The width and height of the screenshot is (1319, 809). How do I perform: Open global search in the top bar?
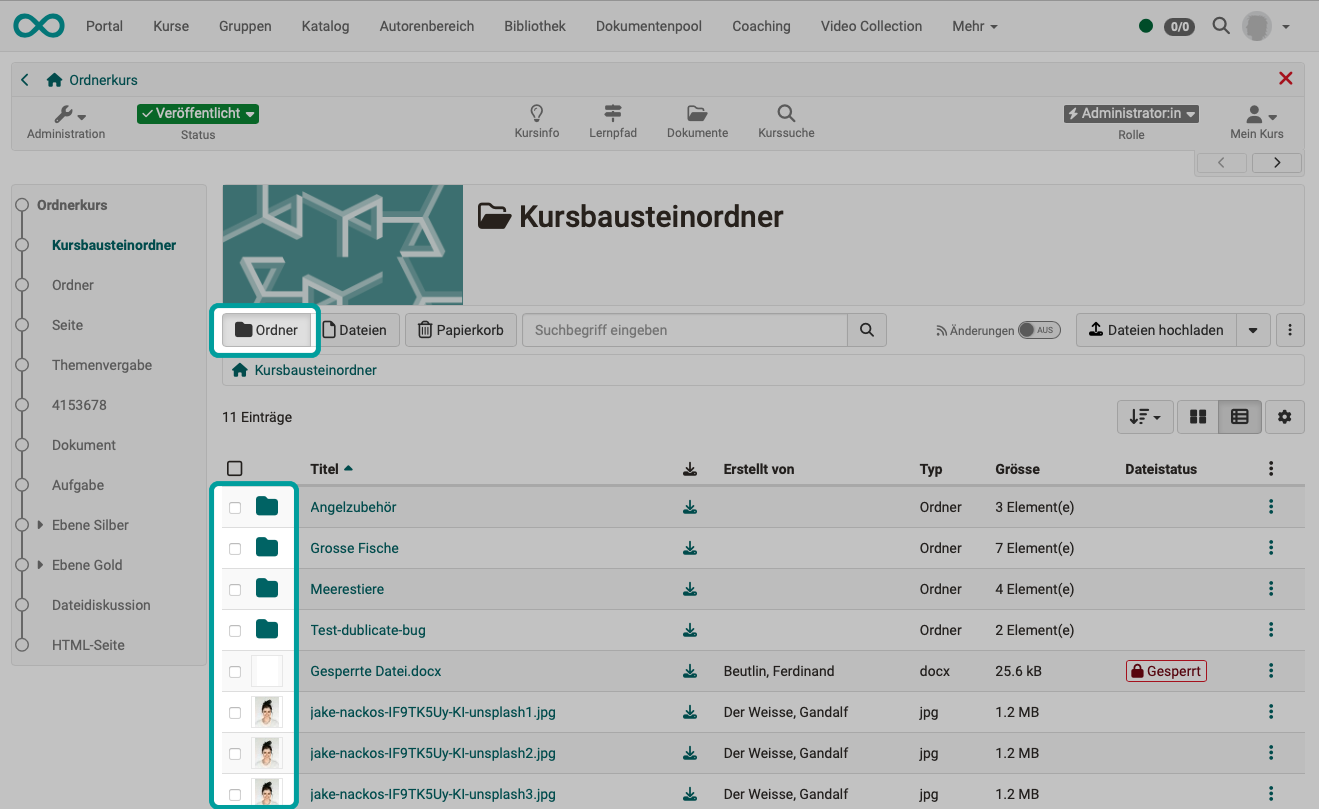coord(1220,26)
